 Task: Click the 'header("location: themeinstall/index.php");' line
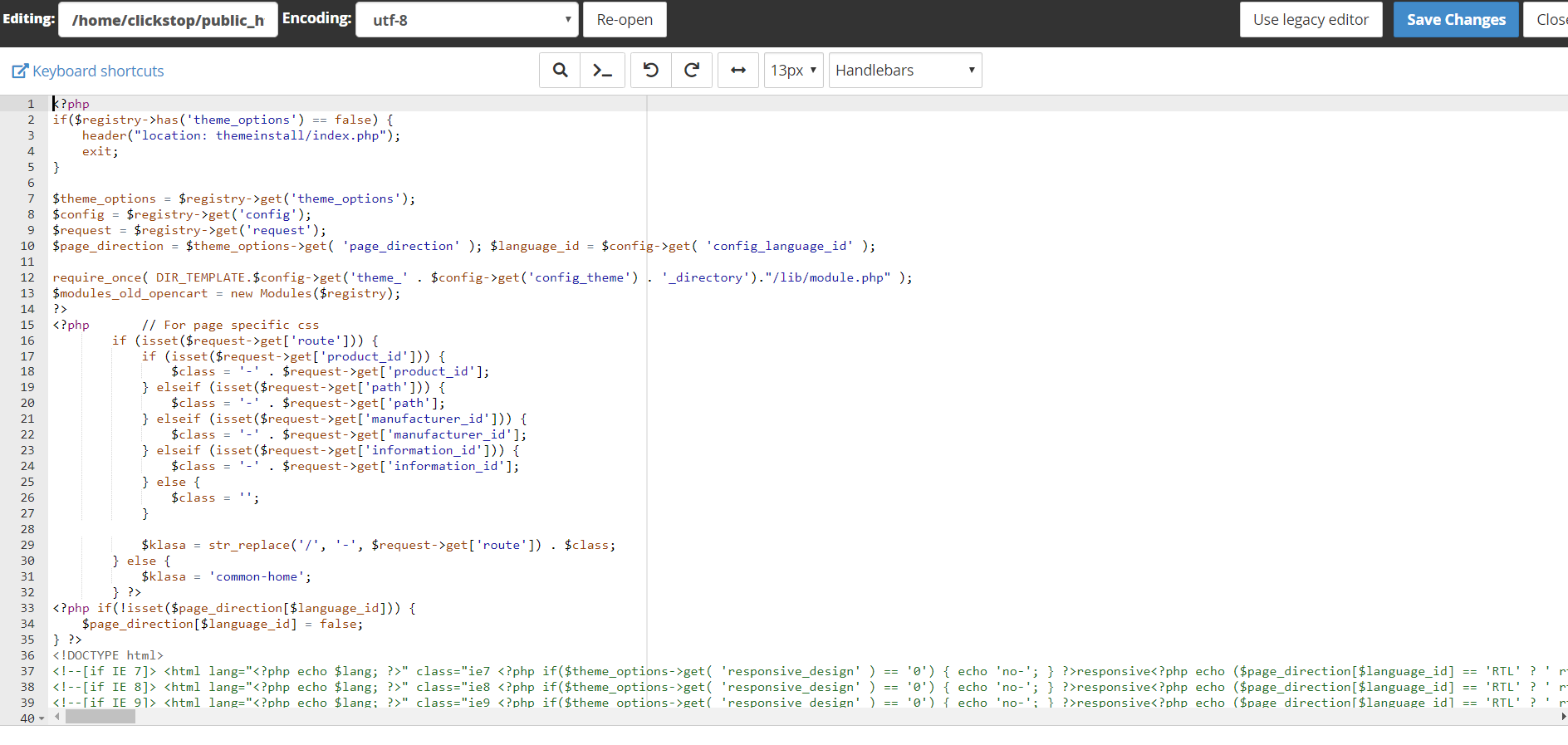(241, 135)
